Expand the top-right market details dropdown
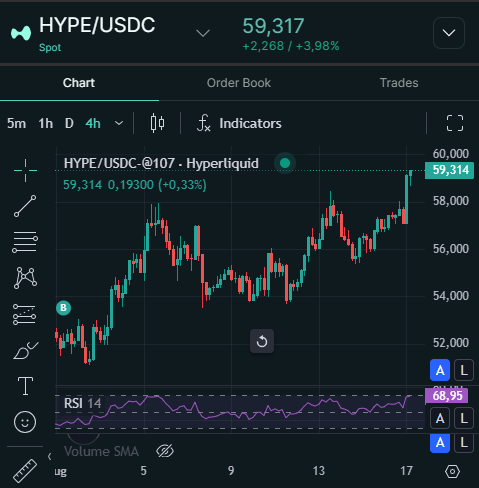Viewport: 479px width, 488px height. click(449, 33)
